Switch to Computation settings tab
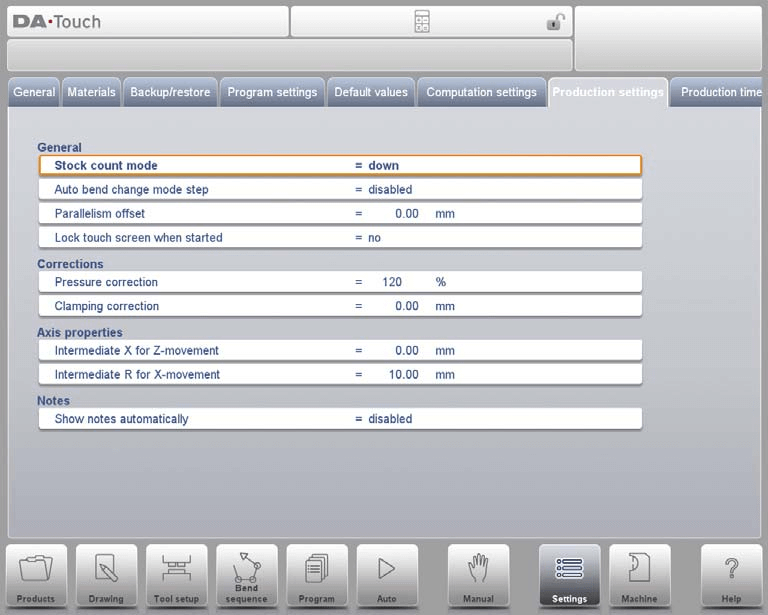The height and width of the screenshot is (615, 768). pos(481,92)
